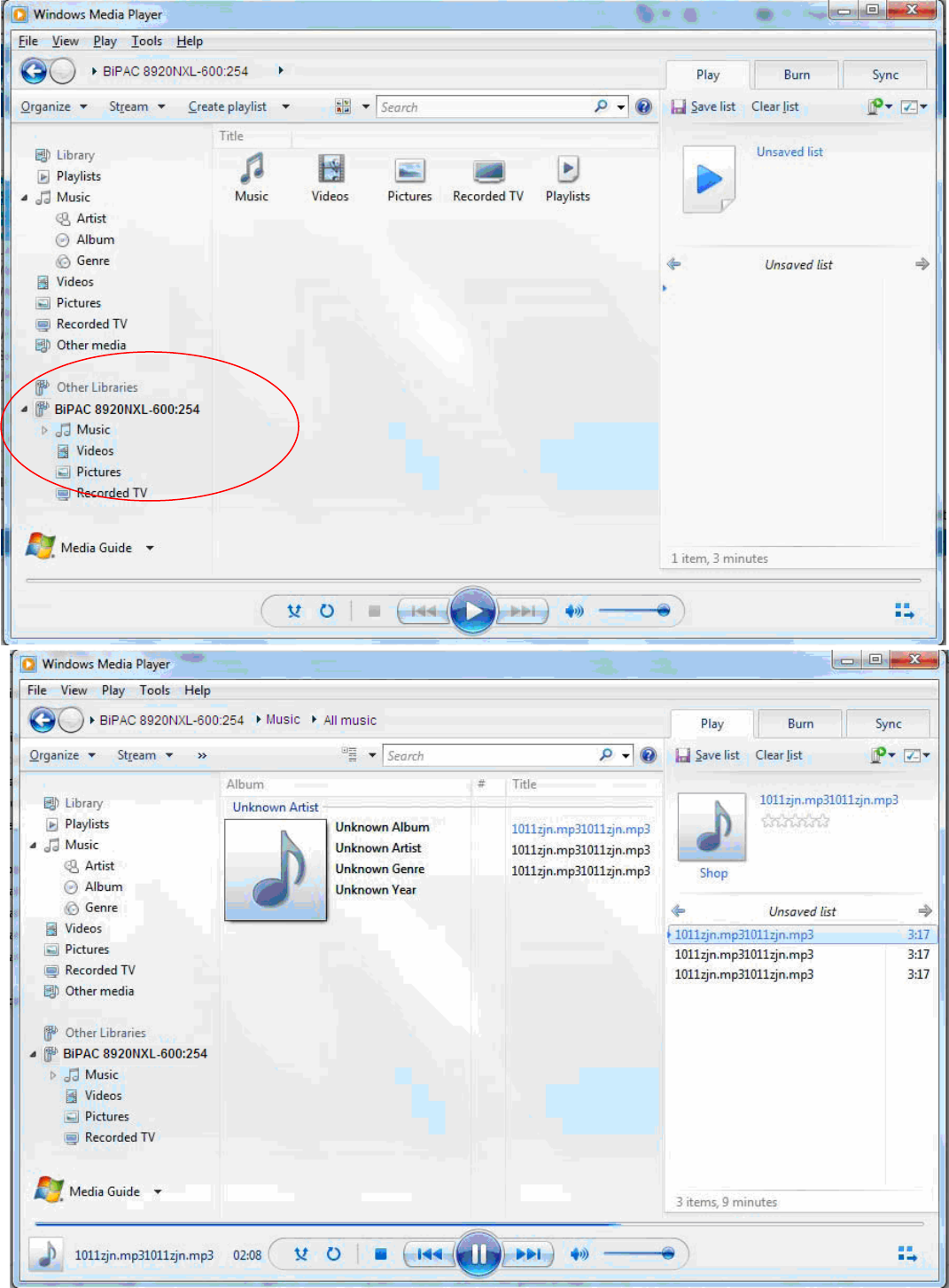Screen dimensions: 949x1288
Task: Toggle shuffle in top window
Action: pos(294,611)
